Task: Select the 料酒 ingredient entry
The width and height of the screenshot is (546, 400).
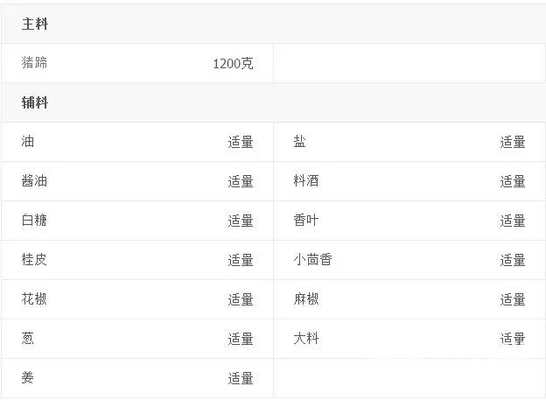Action: point(306,181)
